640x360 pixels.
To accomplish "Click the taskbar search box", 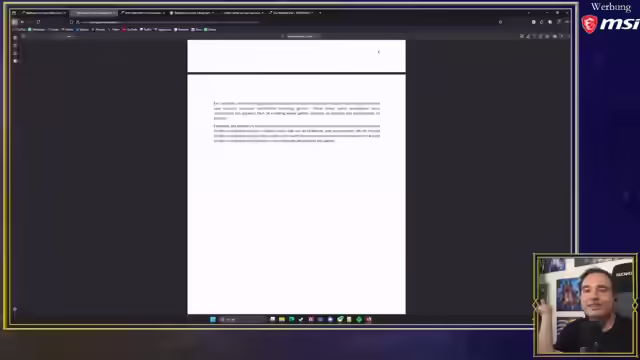I will [x=242, y=319].
